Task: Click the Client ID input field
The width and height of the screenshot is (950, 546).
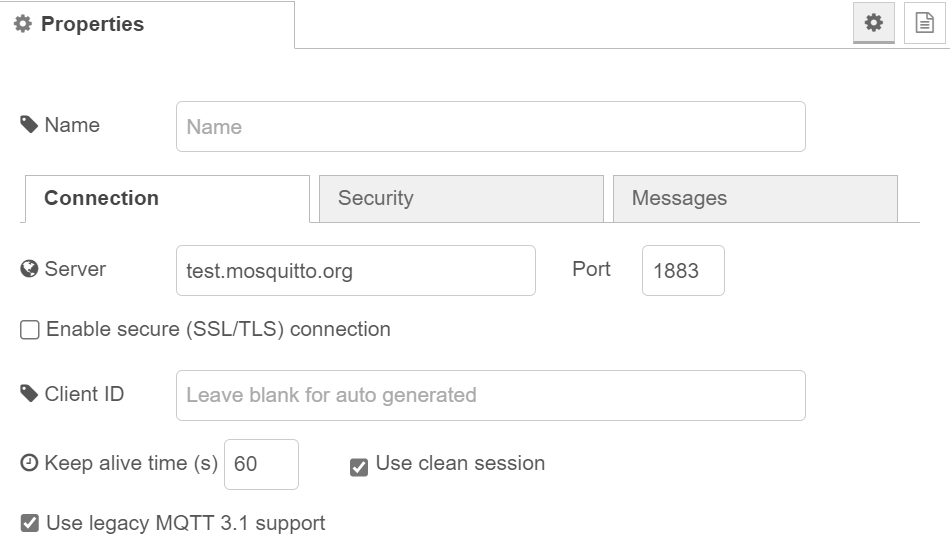Action: [490, 395]
